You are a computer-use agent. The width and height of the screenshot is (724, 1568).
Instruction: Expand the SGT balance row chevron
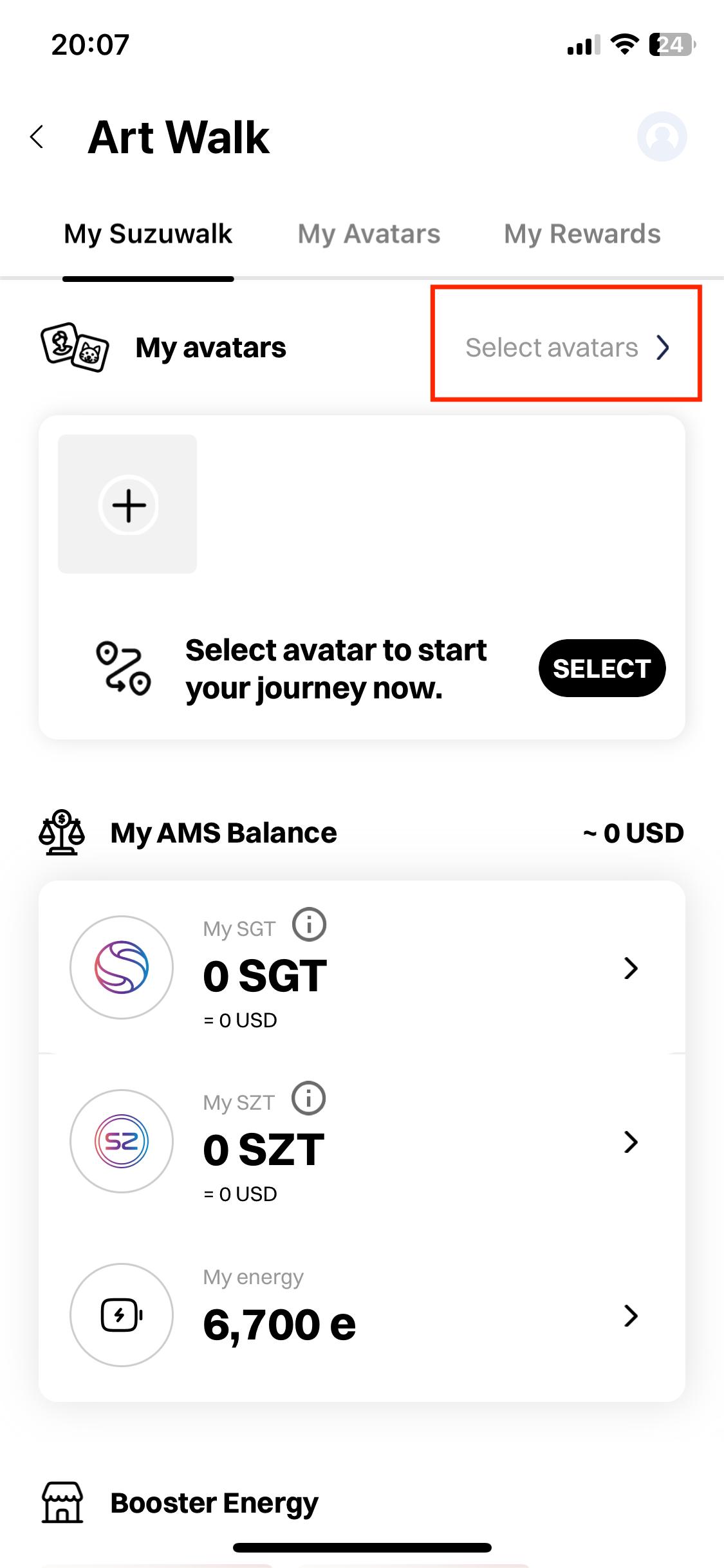tap(631, 968)
